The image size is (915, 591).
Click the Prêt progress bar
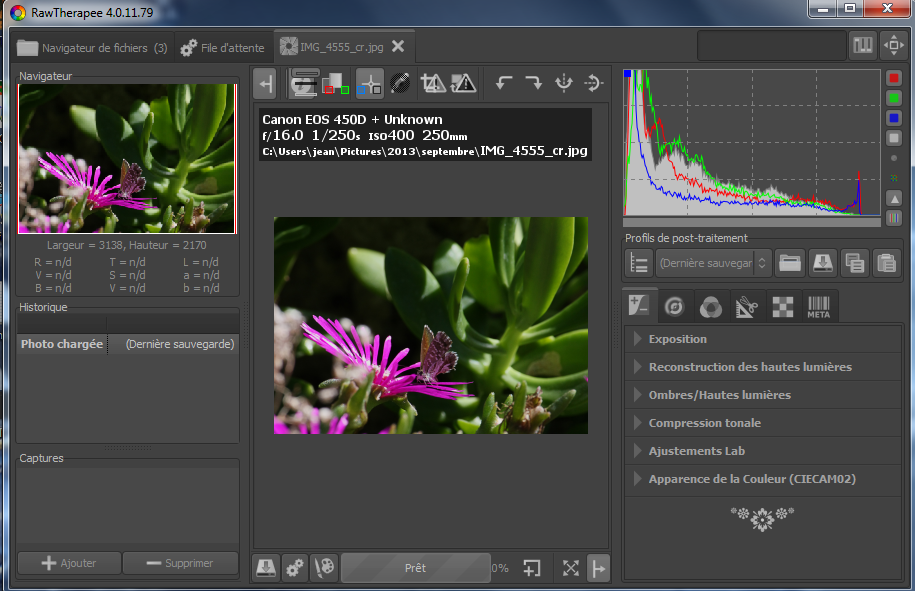(x=415, y=568)
